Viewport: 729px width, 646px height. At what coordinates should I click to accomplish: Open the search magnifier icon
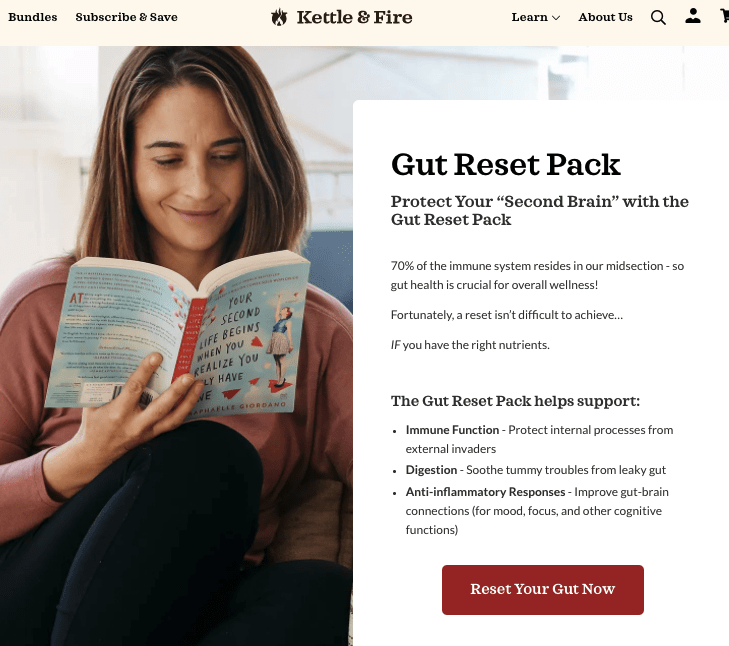pos(658,18)
